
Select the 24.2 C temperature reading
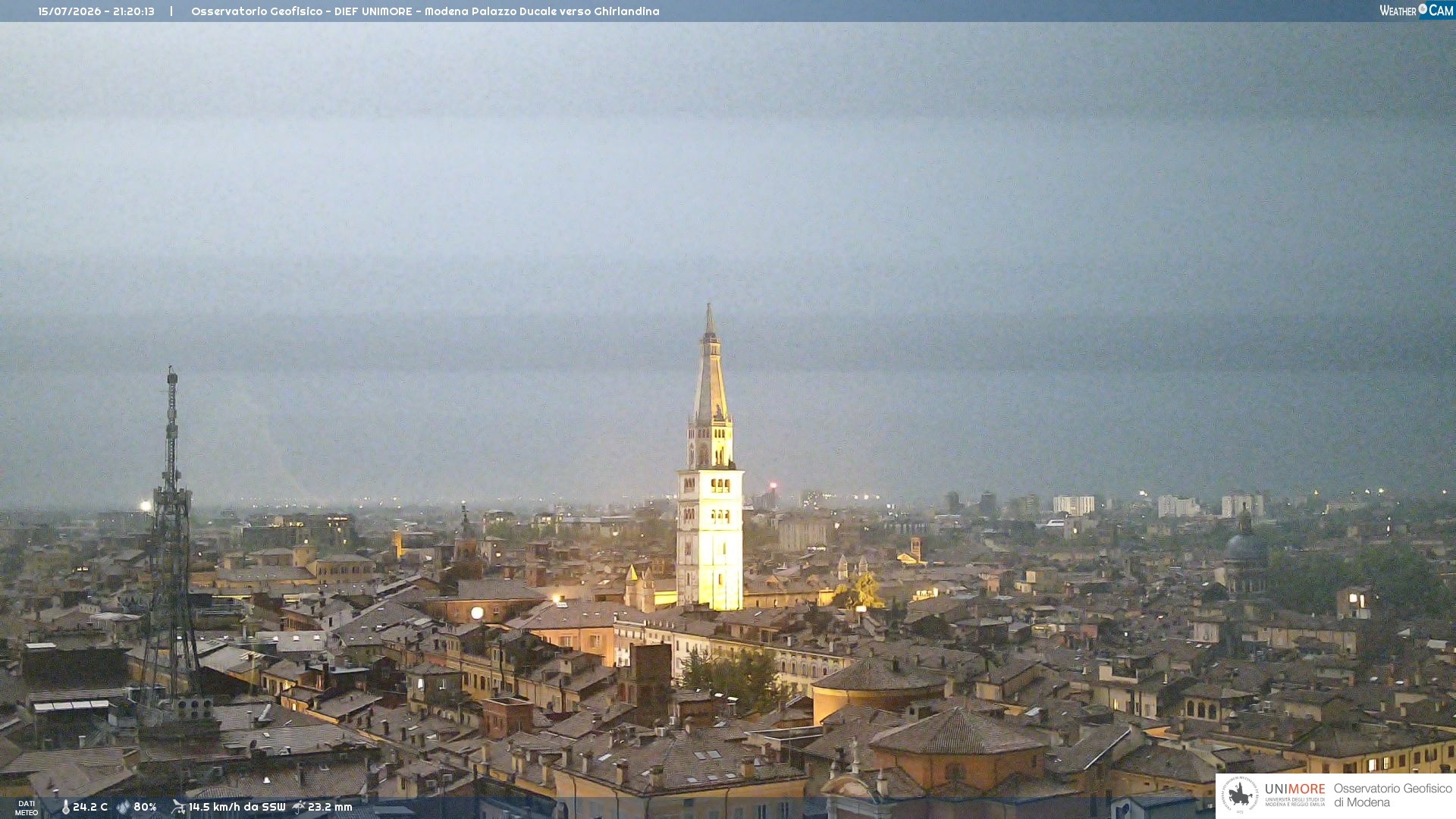click(90, 807)
